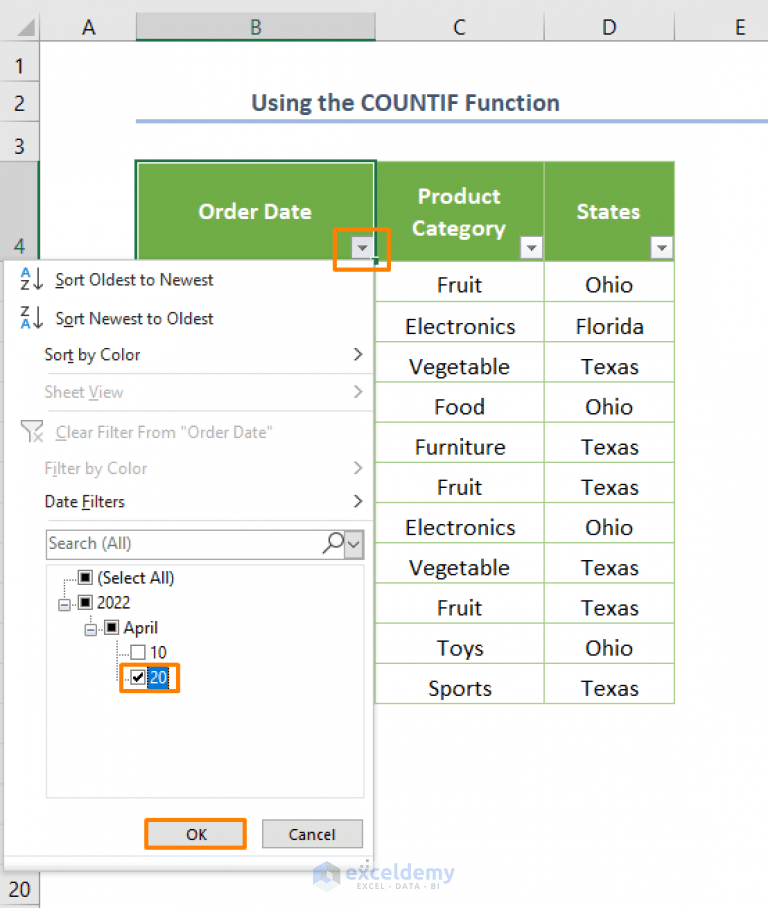
Task: Open the Order Date filter arrow icon
Action: tap(361, 247)
